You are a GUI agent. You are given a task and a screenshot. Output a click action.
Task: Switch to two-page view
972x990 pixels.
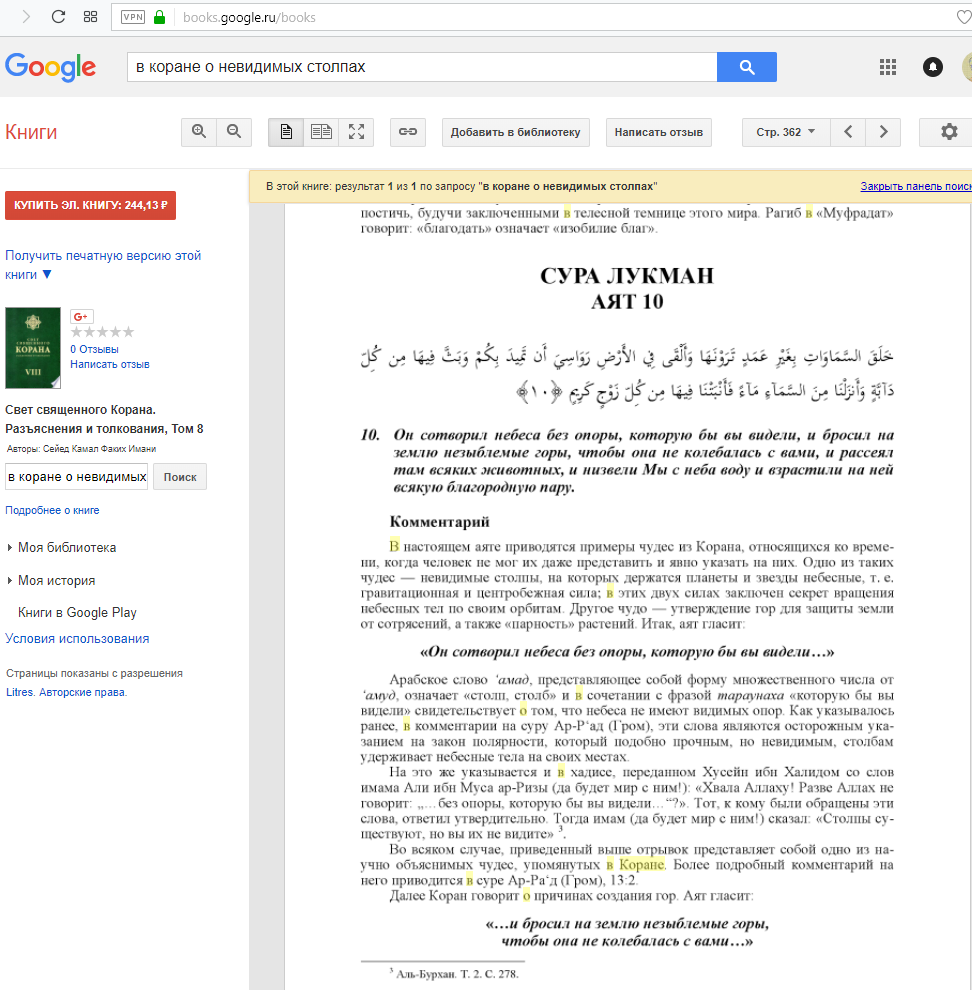[x=321, y=132]
